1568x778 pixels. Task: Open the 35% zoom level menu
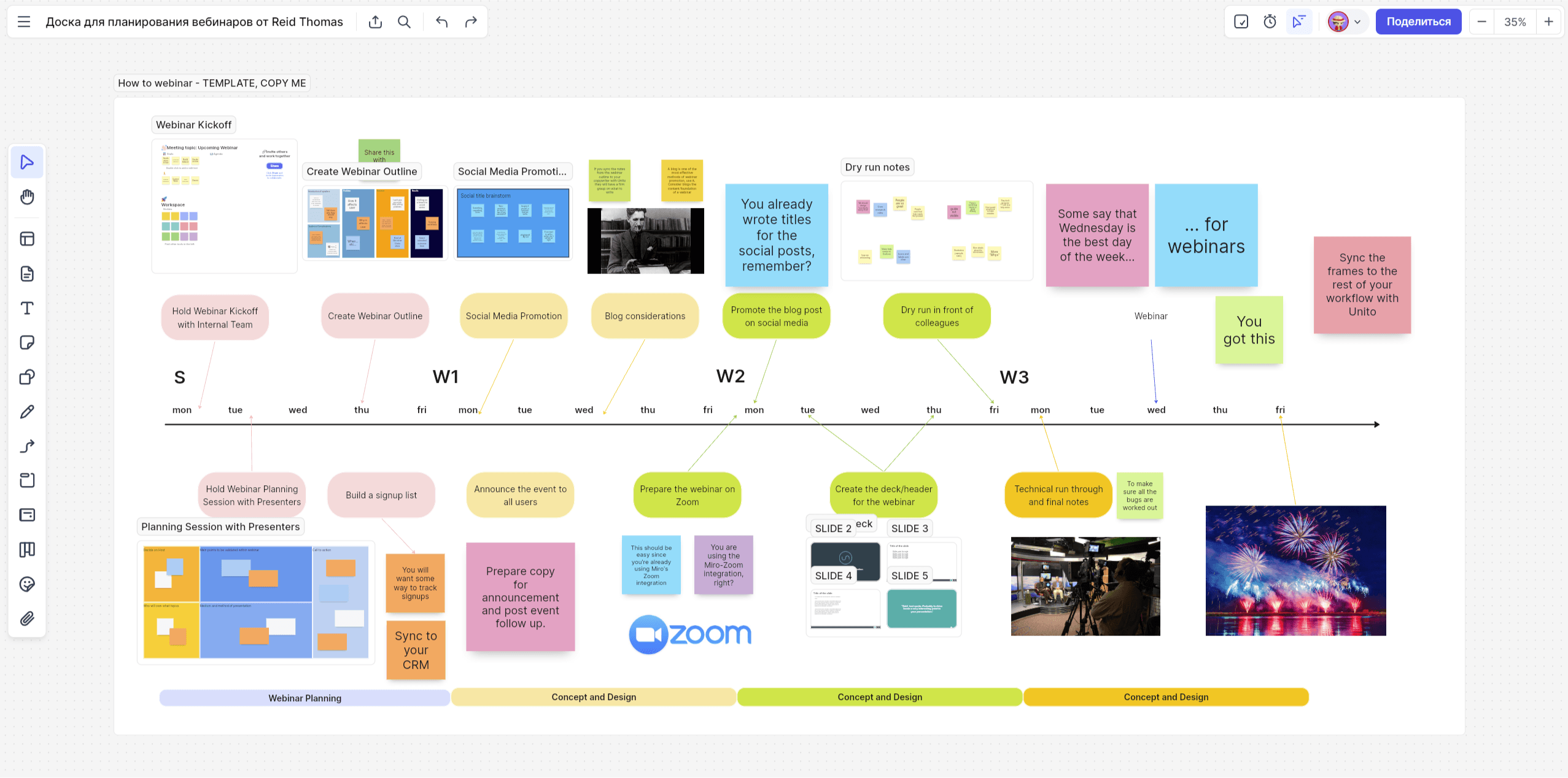pyautogui.click(x=1515, y=22)
